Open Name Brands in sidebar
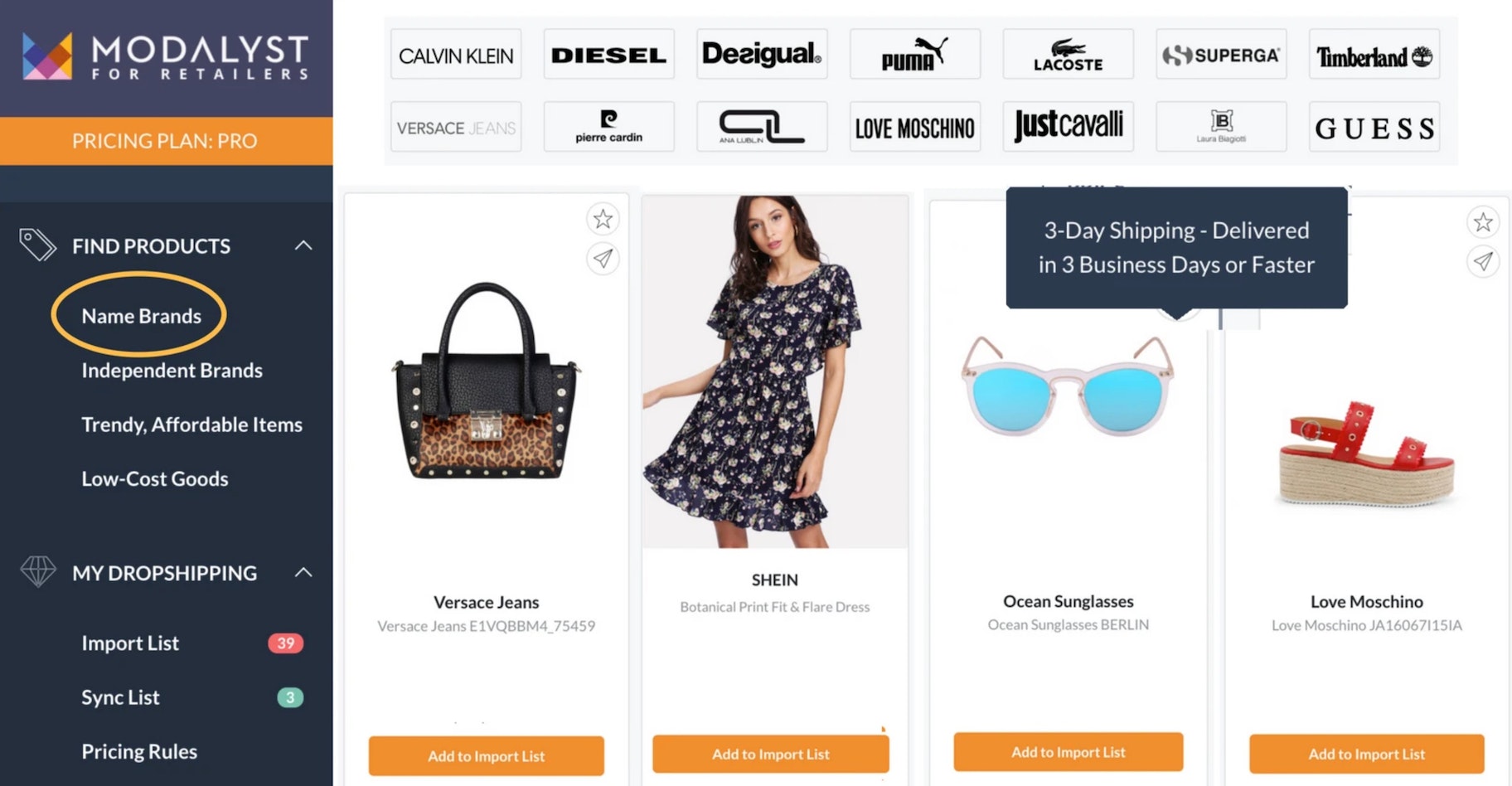The image size is (1512, 786). 141,316
